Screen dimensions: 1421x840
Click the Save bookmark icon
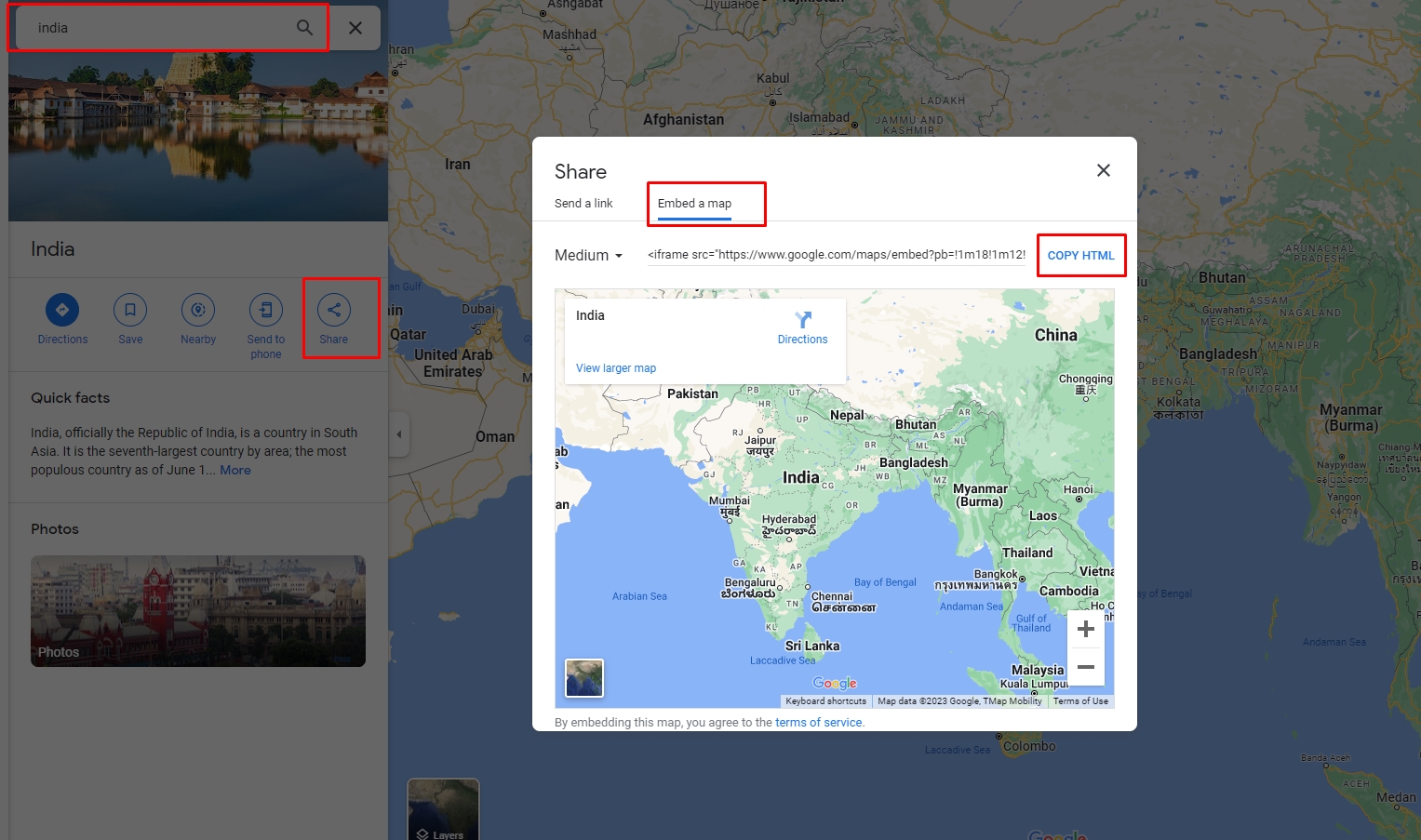click(x=129, y=310)
